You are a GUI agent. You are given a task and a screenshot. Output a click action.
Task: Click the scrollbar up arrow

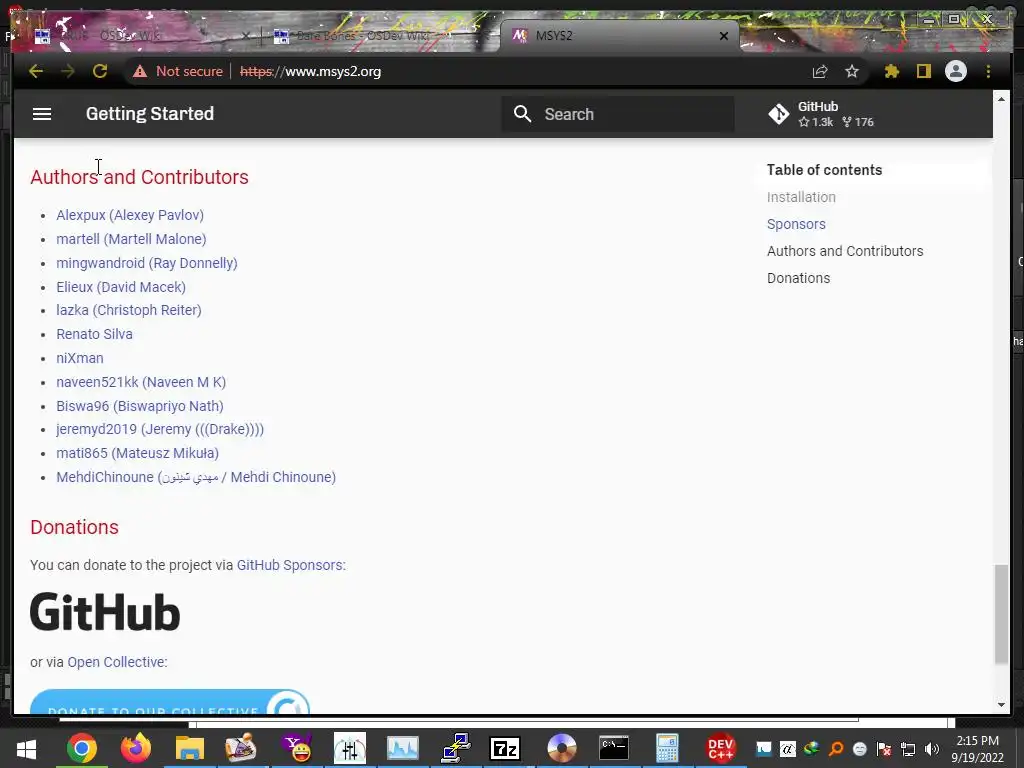(1001, 99)
